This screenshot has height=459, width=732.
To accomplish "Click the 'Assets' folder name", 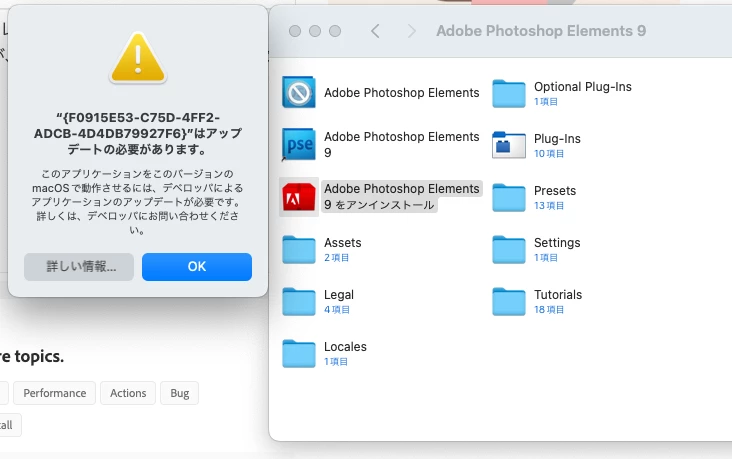I will [x=343, y=243].
